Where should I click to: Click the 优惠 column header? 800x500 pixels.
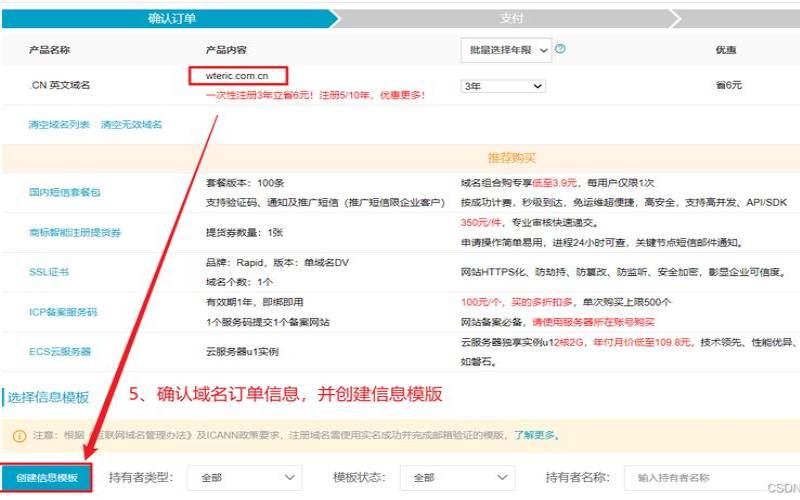coord(726,50)
